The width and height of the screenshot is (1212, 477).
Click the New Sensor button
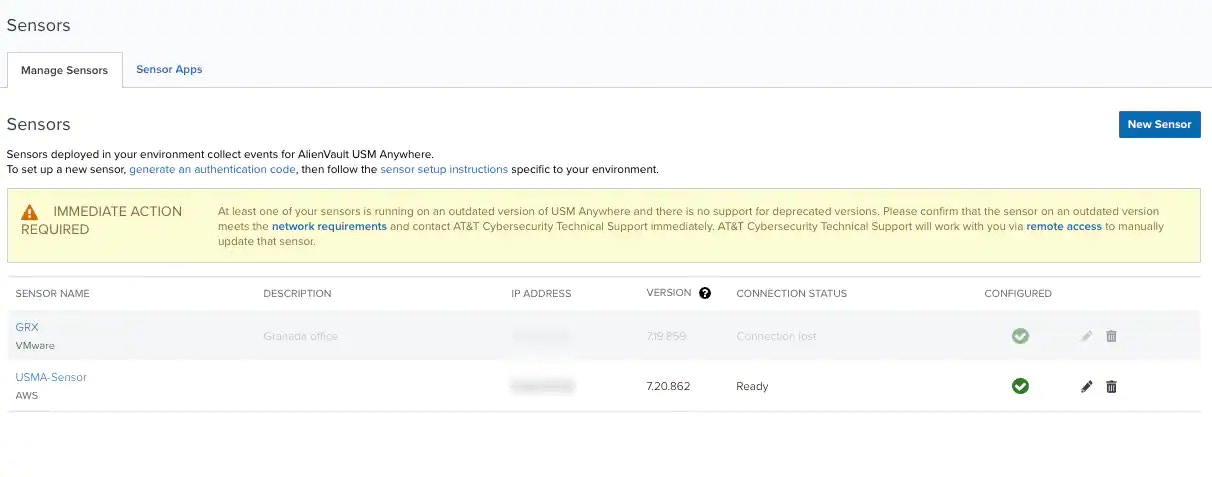(1159, 124)
